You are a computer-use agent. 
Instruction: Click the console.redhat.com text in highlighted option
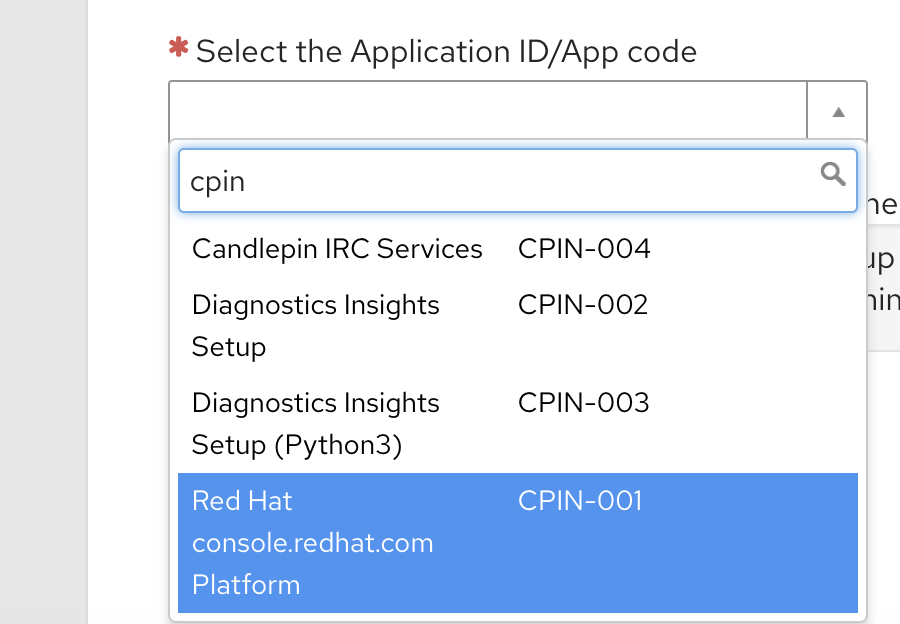(x=313, y=543)
